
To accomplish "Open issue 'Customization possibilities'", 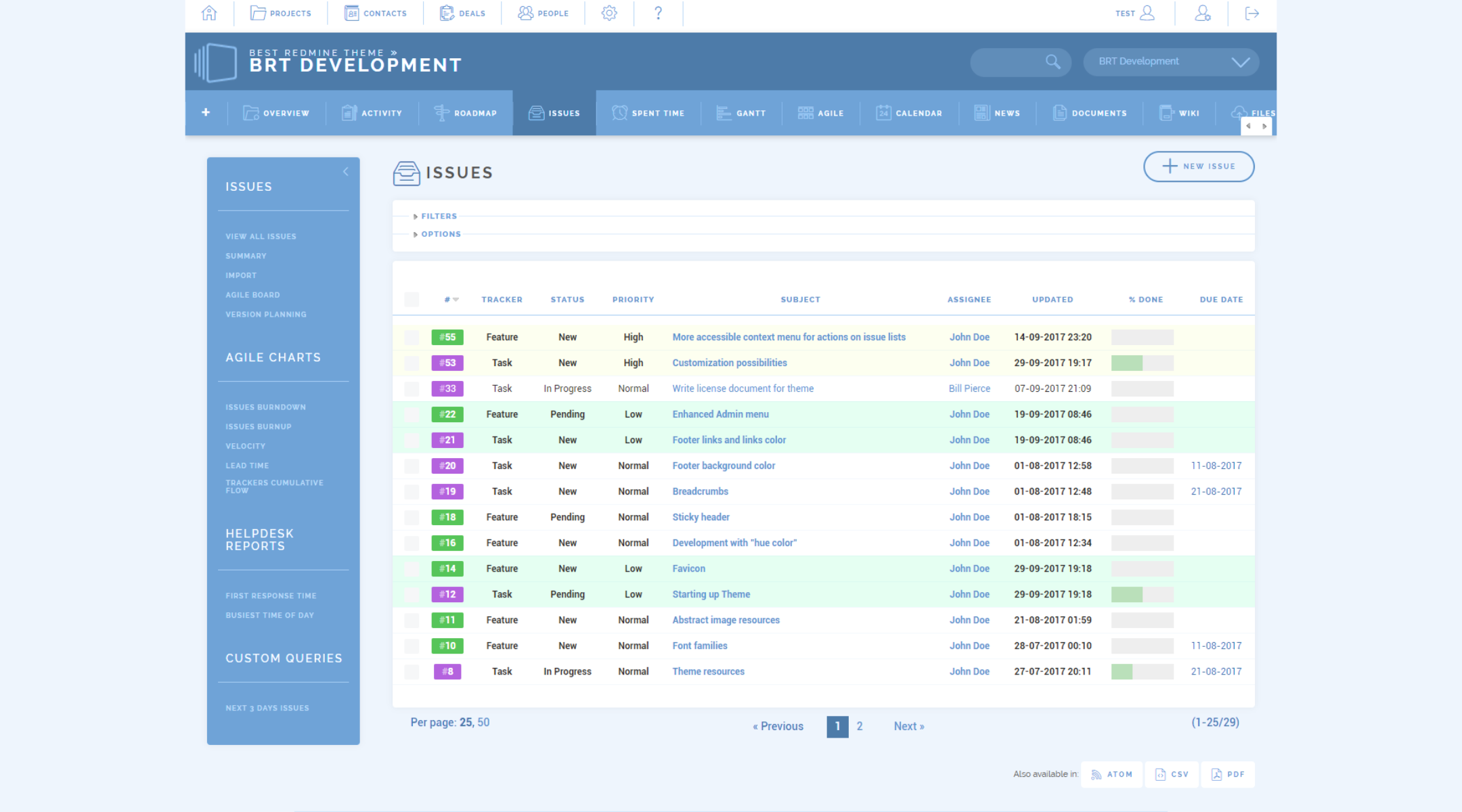I will [730, 363].
